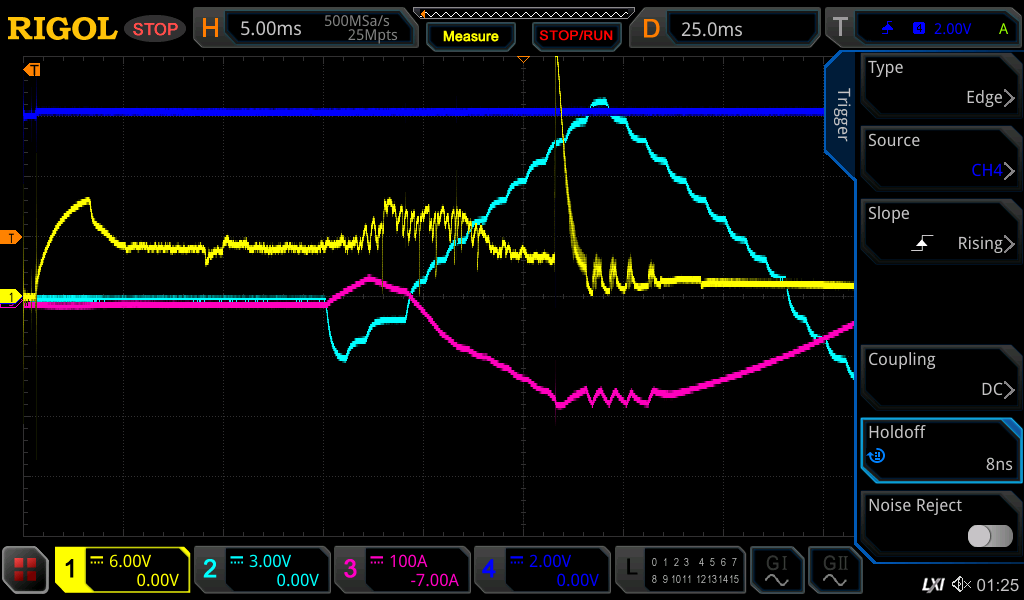Click the GII waveform generator icon
The width and height of the screenshot is (1024, 600).
[835, 570]
